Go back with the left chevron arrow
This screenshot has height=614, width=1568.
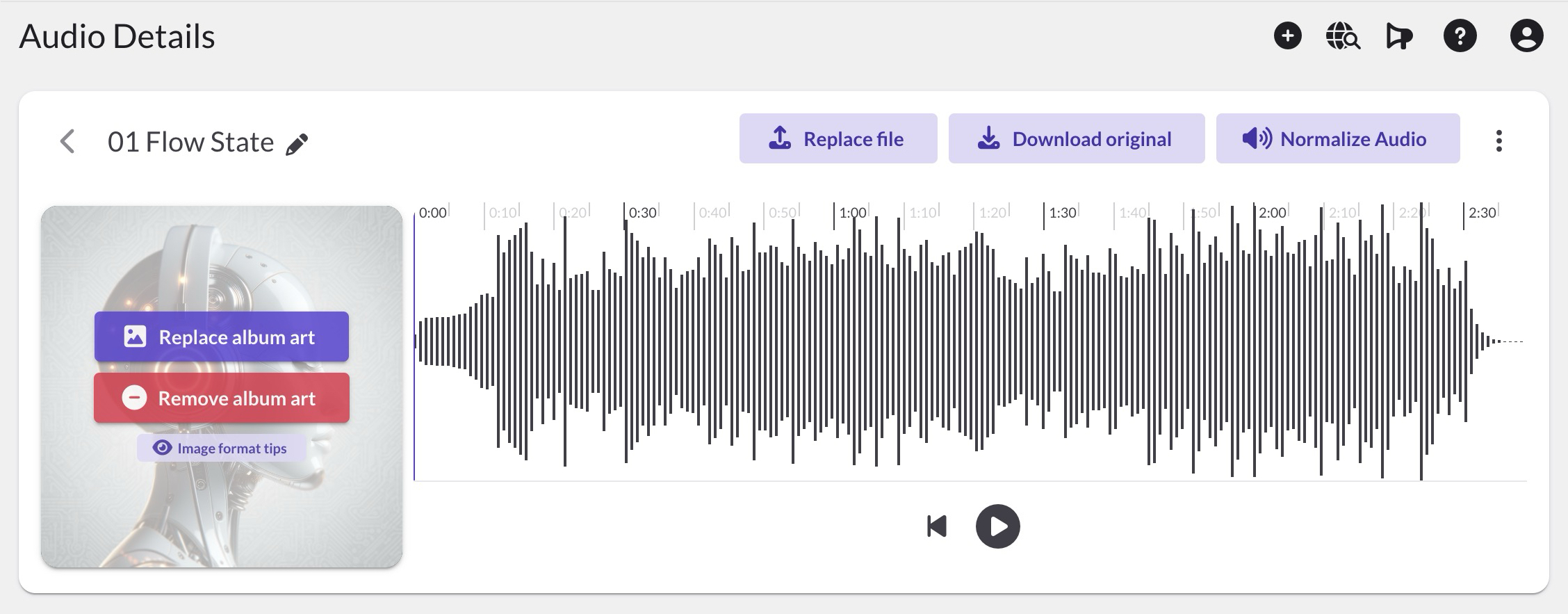(x=67, y=141)
